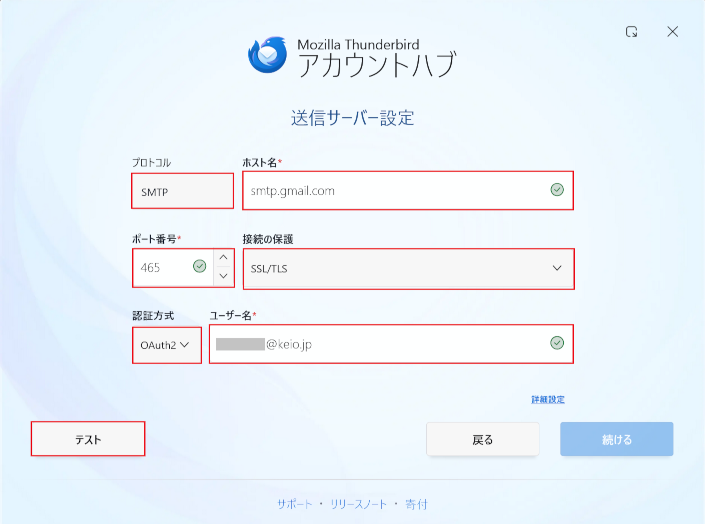Close the Account Hub dialog
Image resolution: width=705 pixels, height=524 pixels.
click(x=673, y=32)
